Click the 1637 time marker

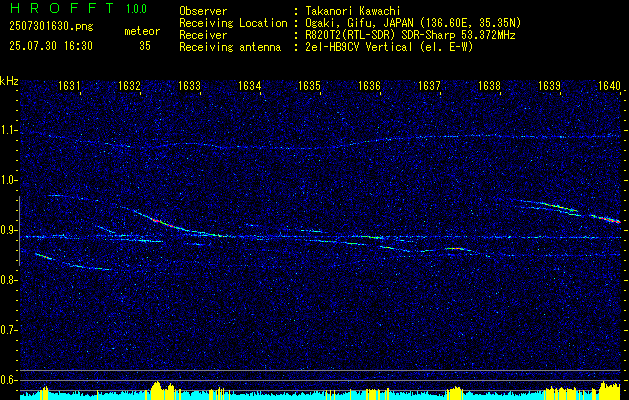429,85
